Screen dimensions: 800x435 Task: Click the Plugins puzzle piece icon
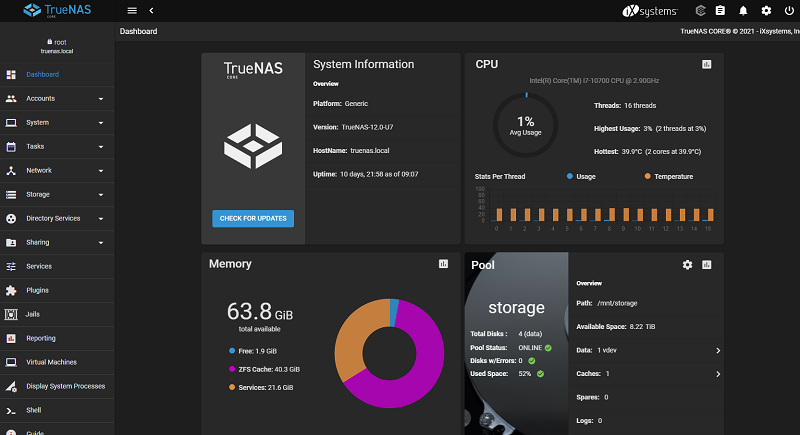coord(11,290)
